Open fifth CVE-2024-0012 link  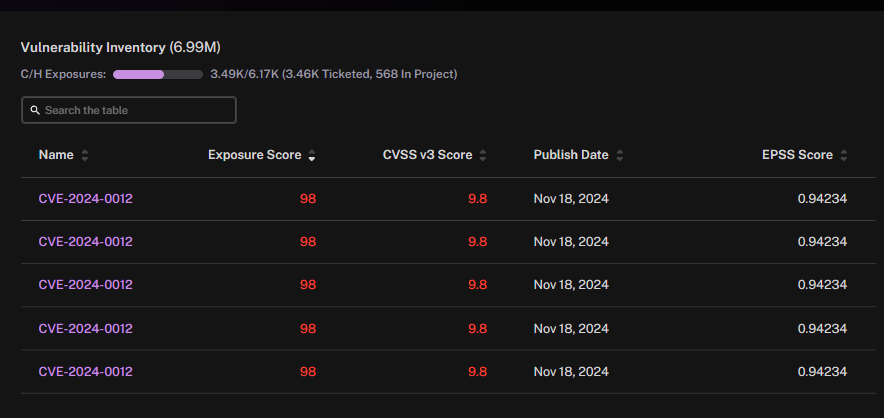point(86,372)
